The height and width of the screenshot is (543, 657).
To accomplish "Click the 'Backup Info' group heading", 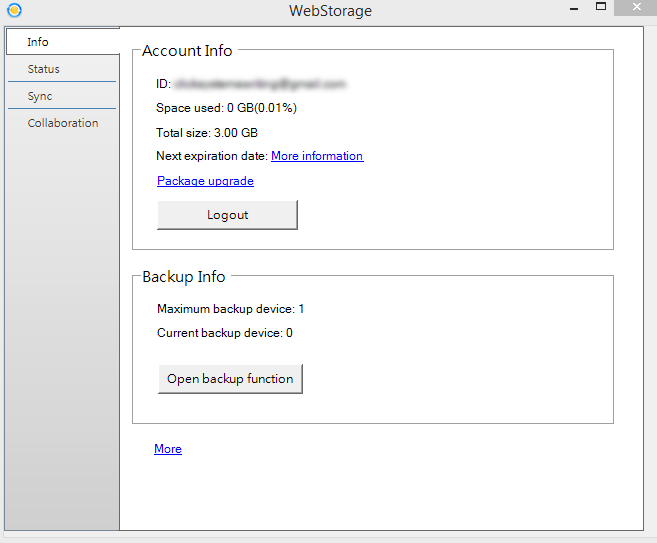I will coord(184,277).
